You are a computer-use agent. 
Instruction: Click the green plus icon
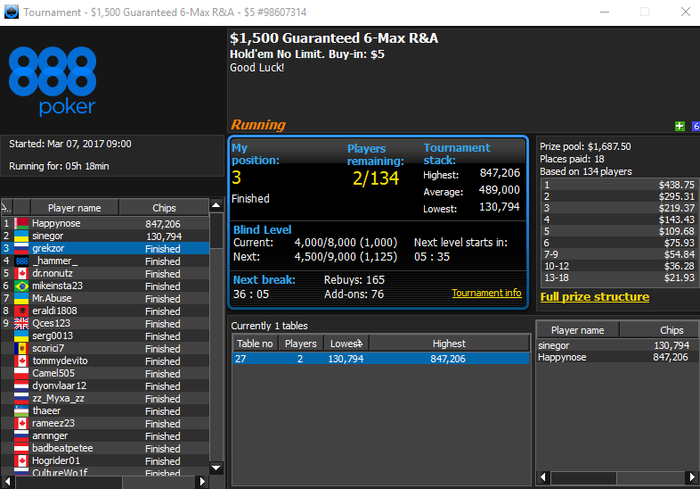coord(679,126)
